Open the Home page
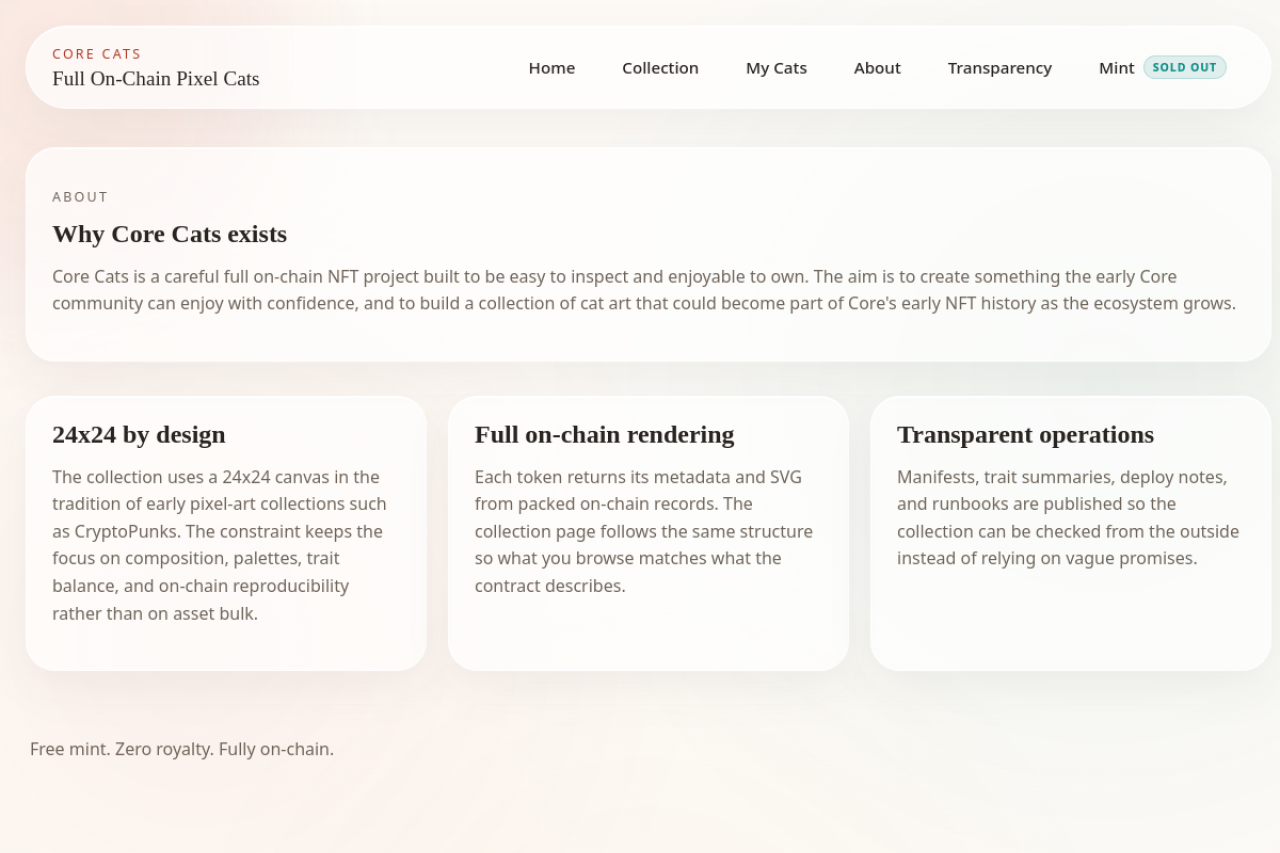 coord(551,68)
